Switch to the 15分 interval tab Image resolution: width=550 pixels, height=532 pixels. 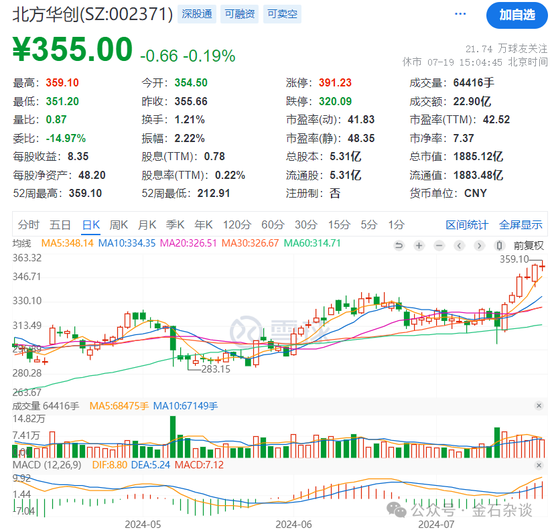click(339, 224)
